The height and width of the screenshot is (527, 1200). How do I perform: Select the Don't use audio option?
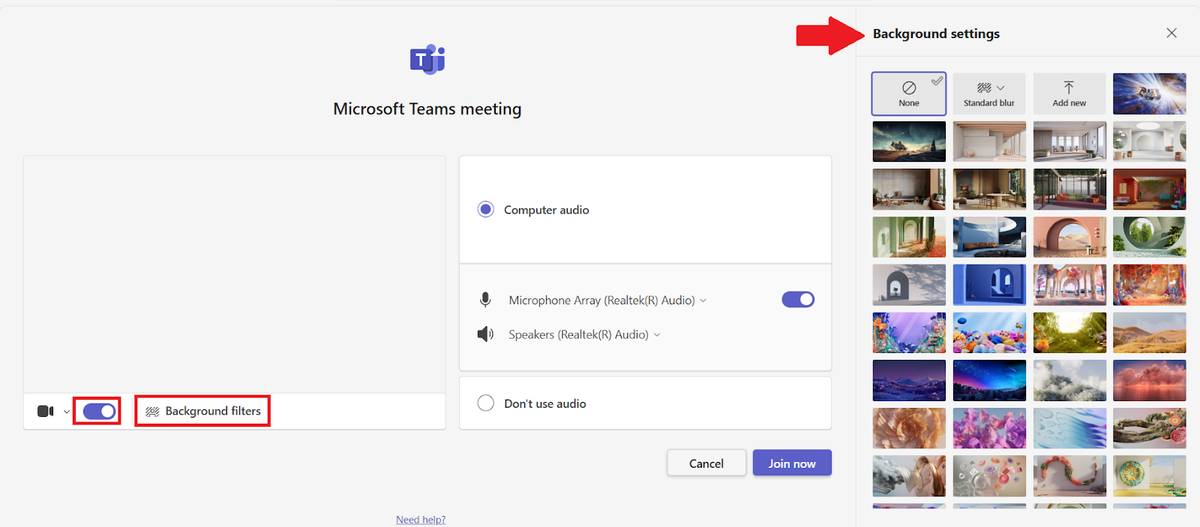pyautogui.click(x=486, y=403)
